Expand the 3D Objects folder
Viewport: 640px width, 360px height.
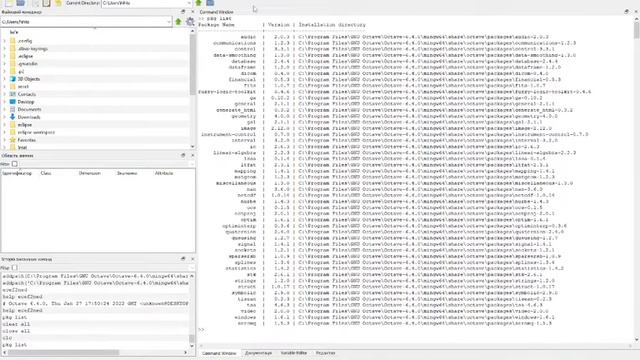click(x=4, y=79)
